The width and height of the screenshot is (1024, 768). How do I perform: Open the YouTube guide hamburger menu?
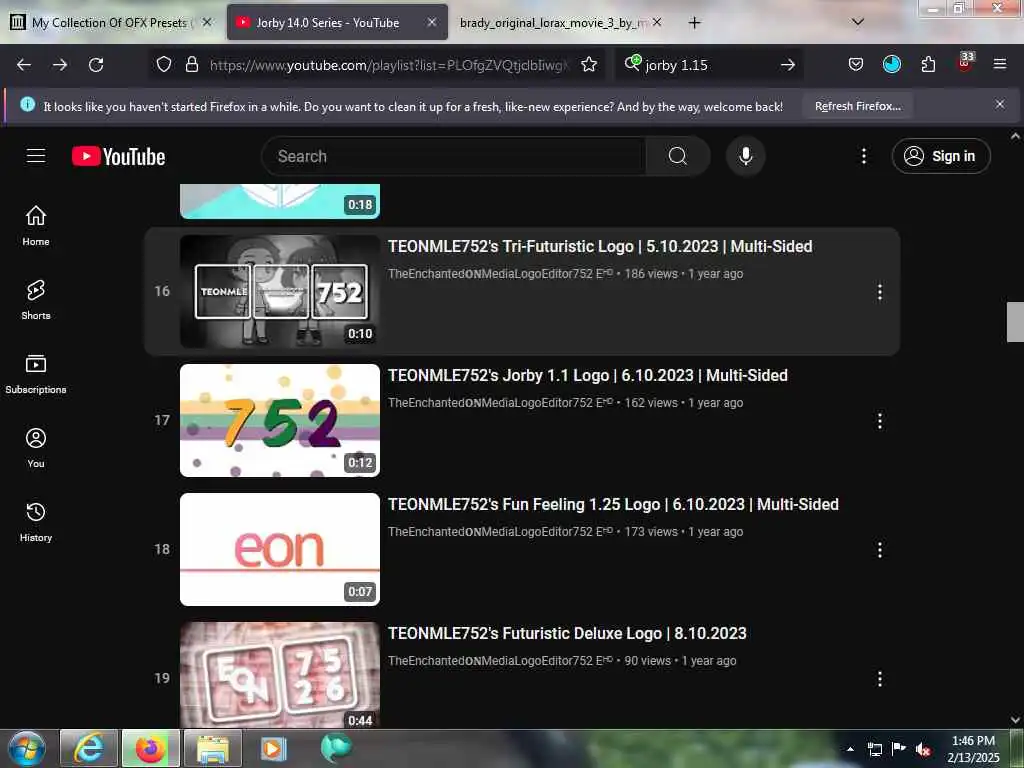pos(36,156)
